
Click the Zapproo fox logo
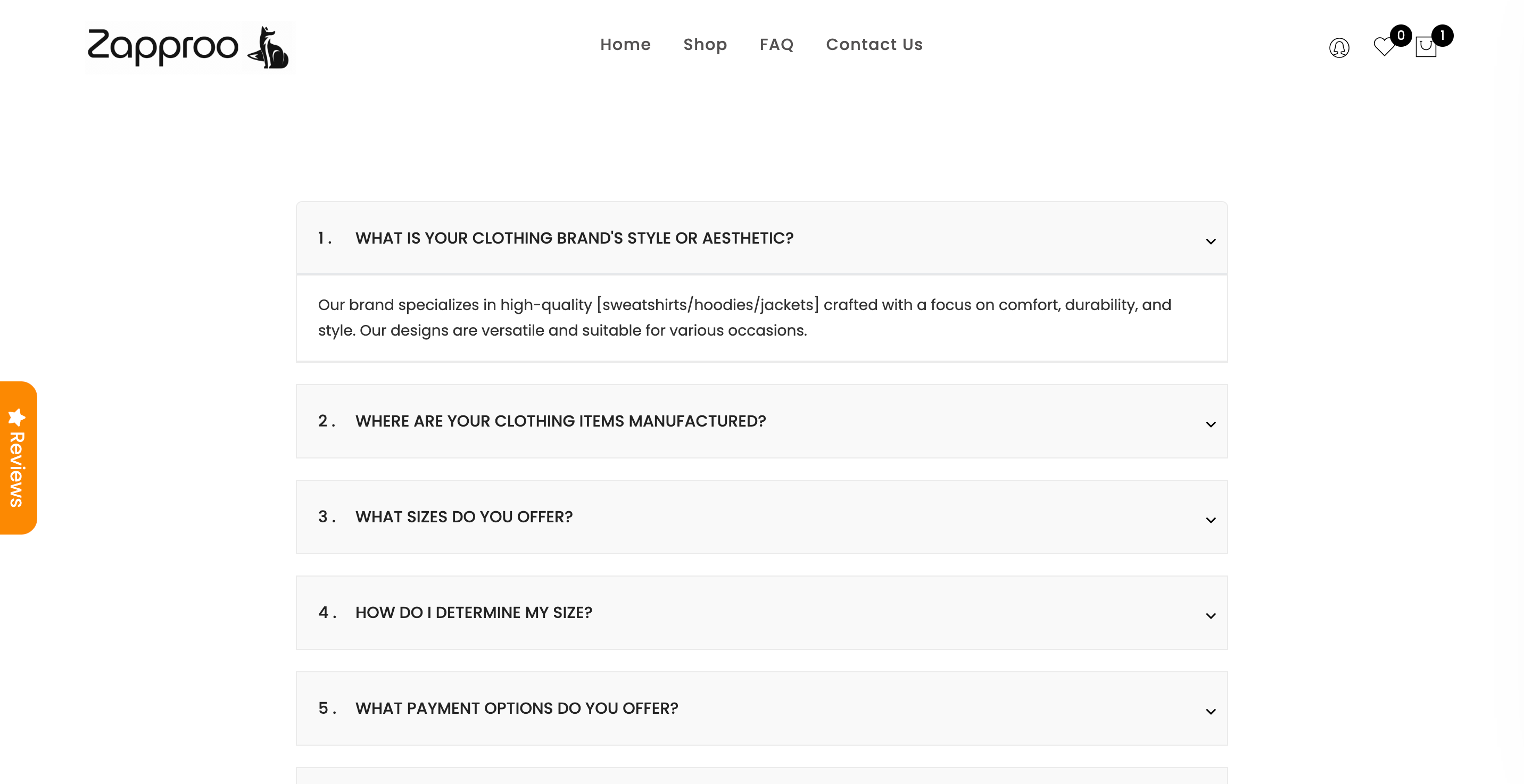(x=189, y=47)
